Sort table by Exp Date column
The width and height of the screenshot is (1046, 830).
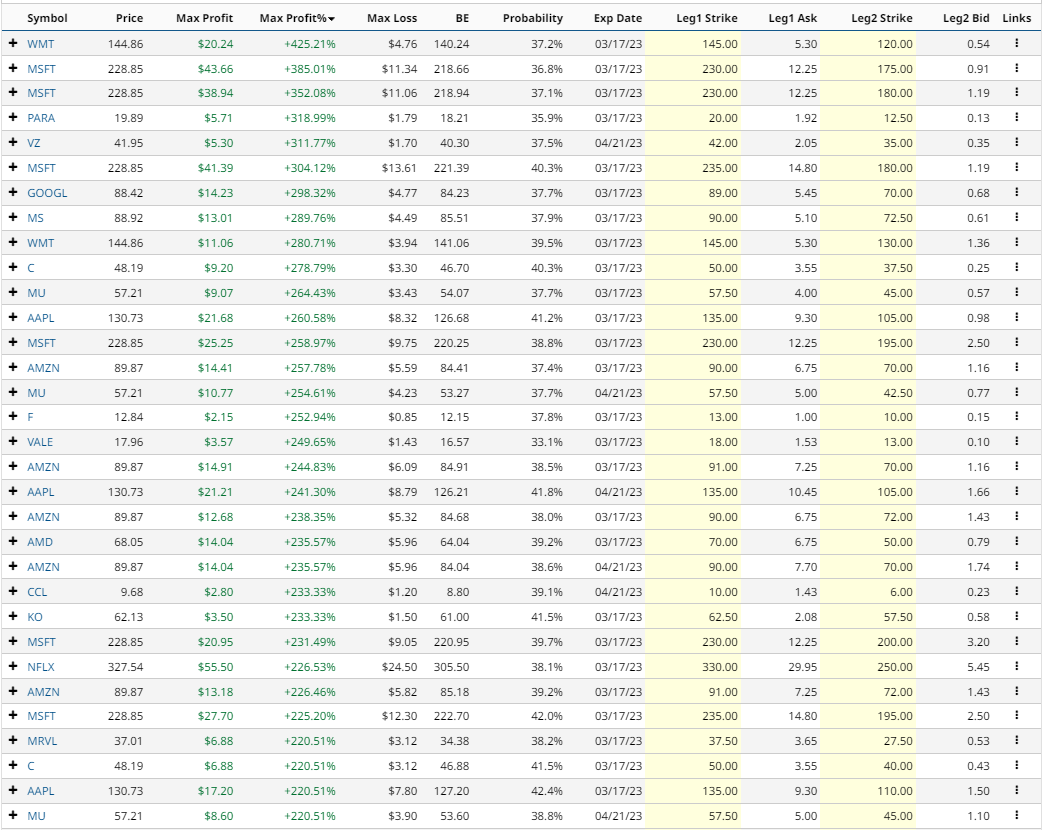[x=618, y=18]
